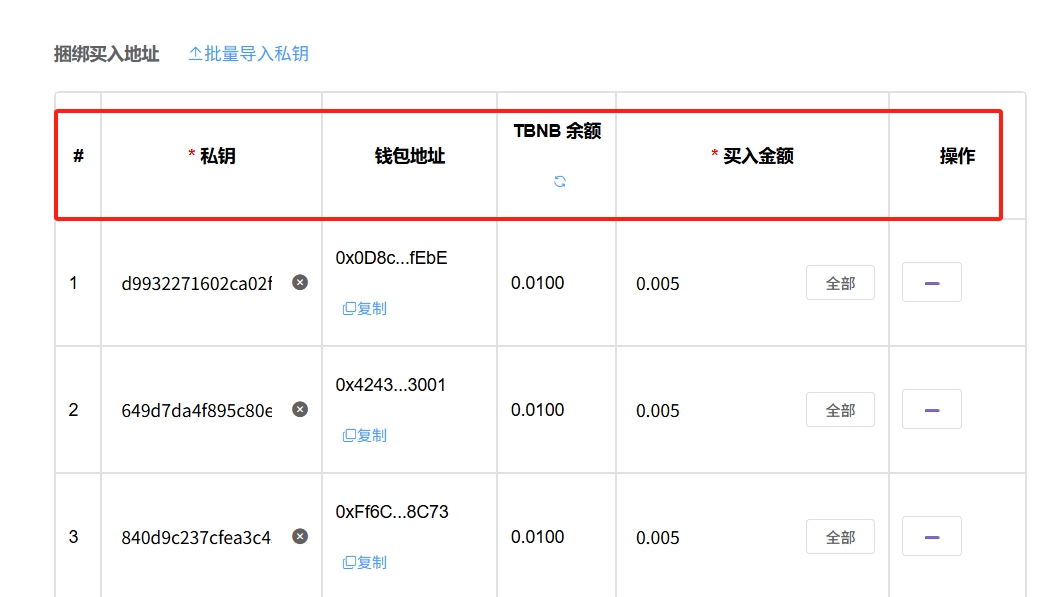Click 全部 button in row 2

coord(840,410)
